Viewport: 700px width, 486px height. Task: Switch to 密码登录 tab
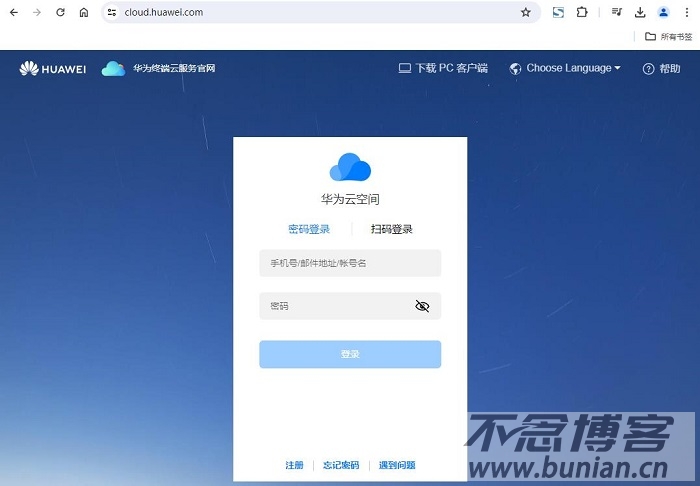(x=309, y=229)
